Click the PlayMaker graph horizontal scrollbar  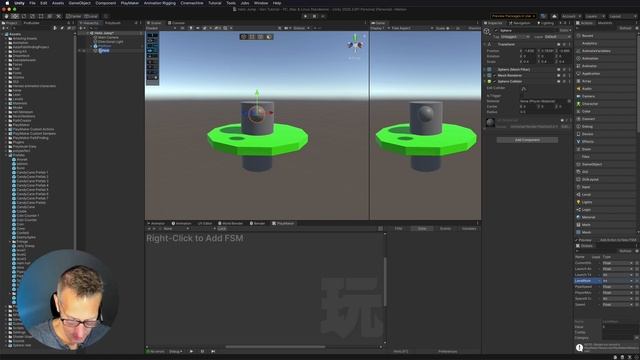[275, 347]
